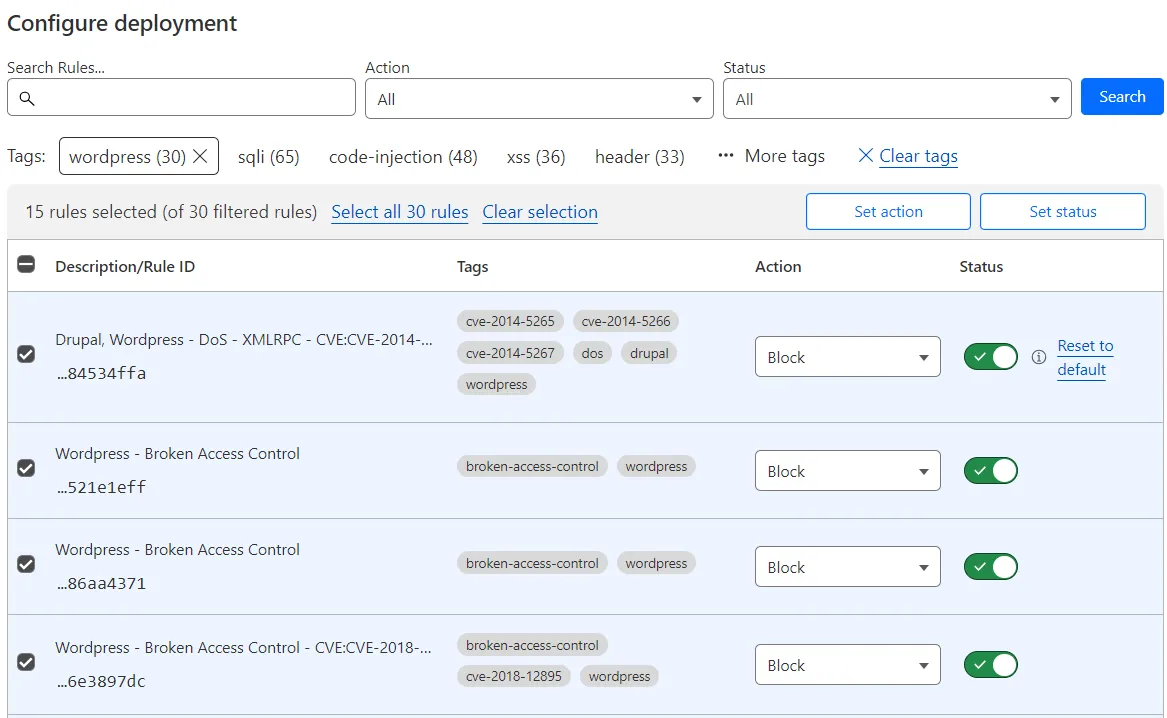This screenshot has height=718, width=1167.
Task: Click the Select all 30 rules link
Action: pos(399,212)
